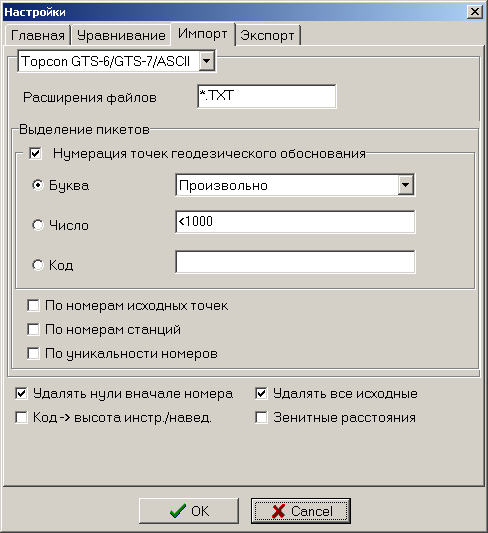Select the Буква radio button
Image resolution: width=488 pixels, height=533 pixels.
click(38, 185)
